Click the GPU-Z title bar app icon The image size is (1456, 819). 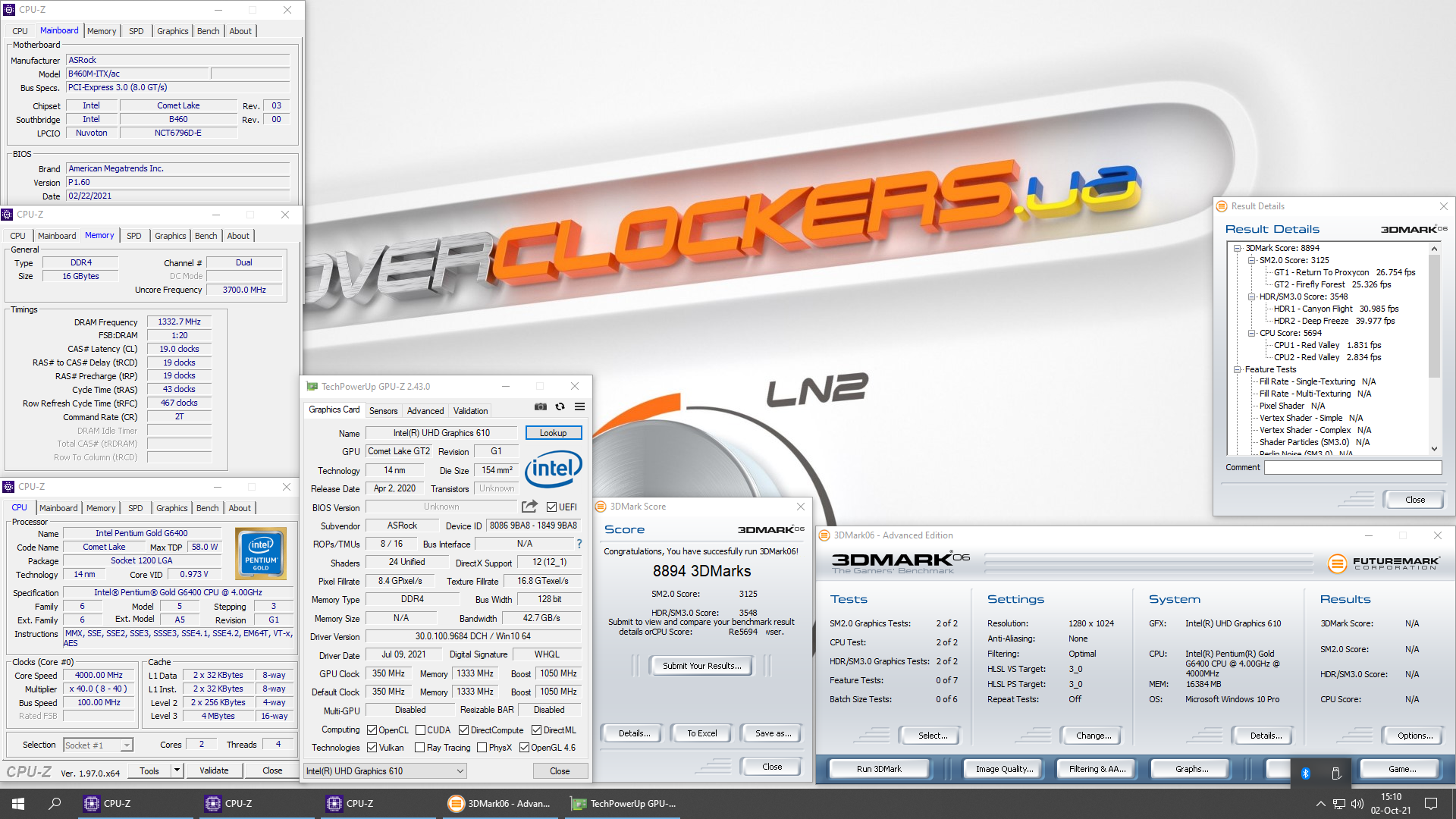point(312,387)
